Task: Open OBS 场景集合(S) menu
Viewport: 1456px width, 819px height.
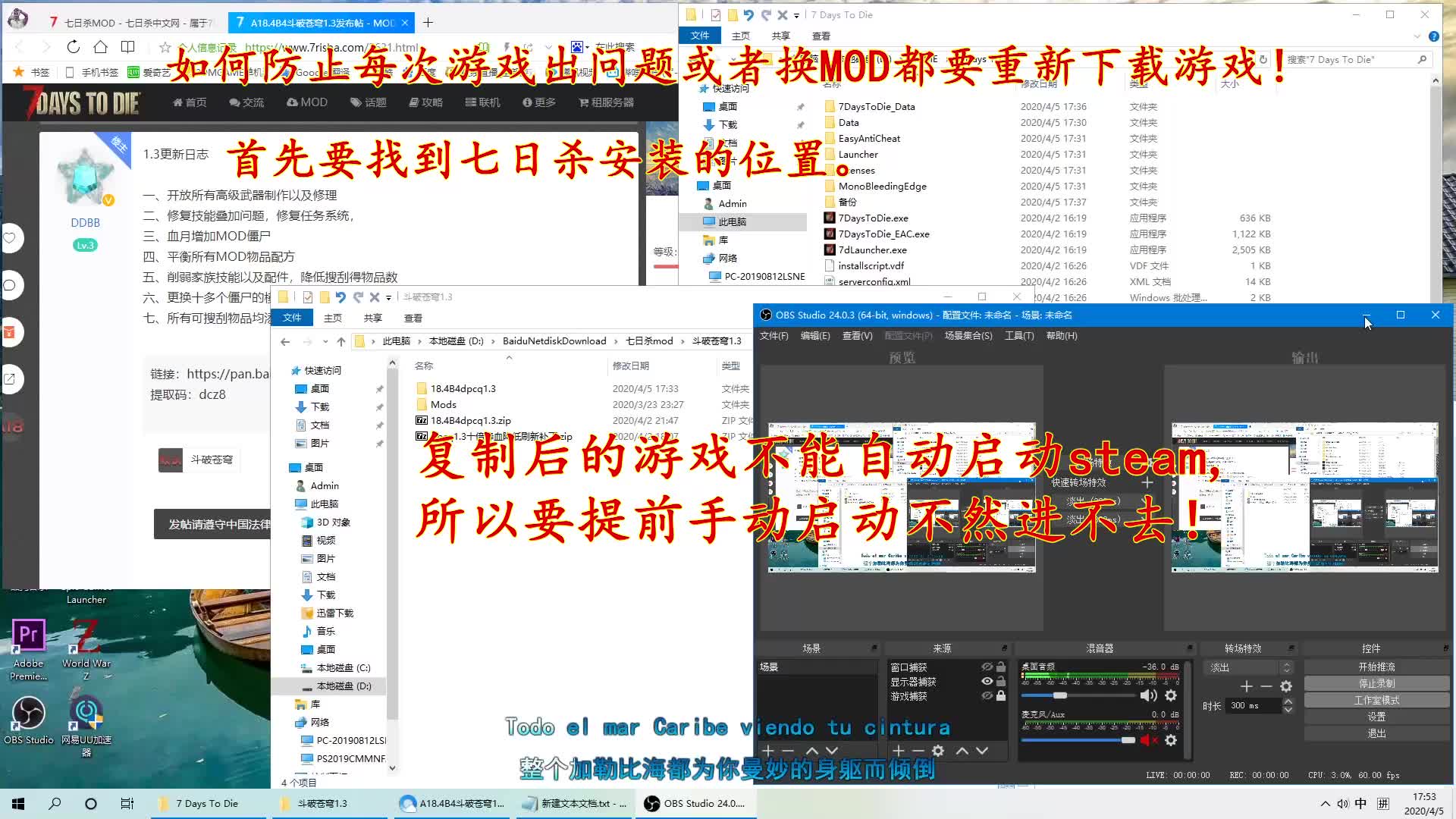Action: (968, 335)
